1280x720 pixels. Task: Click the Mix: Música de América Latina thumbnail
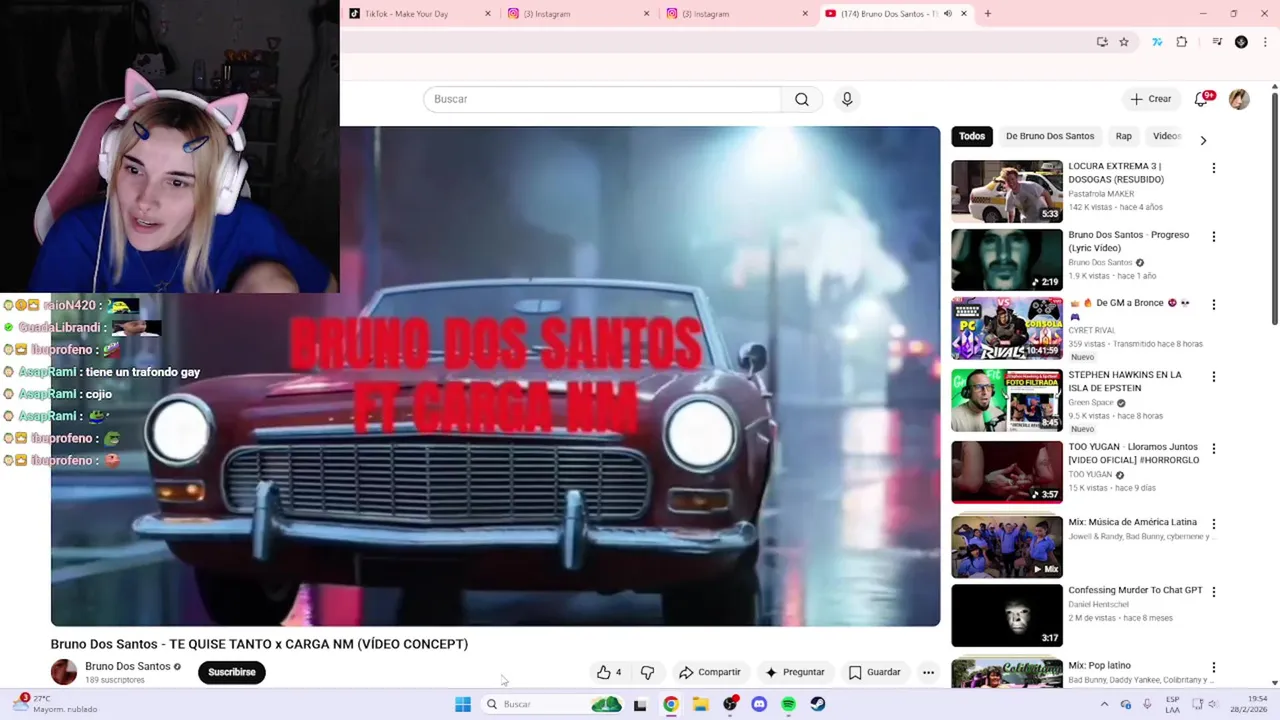1007,547
